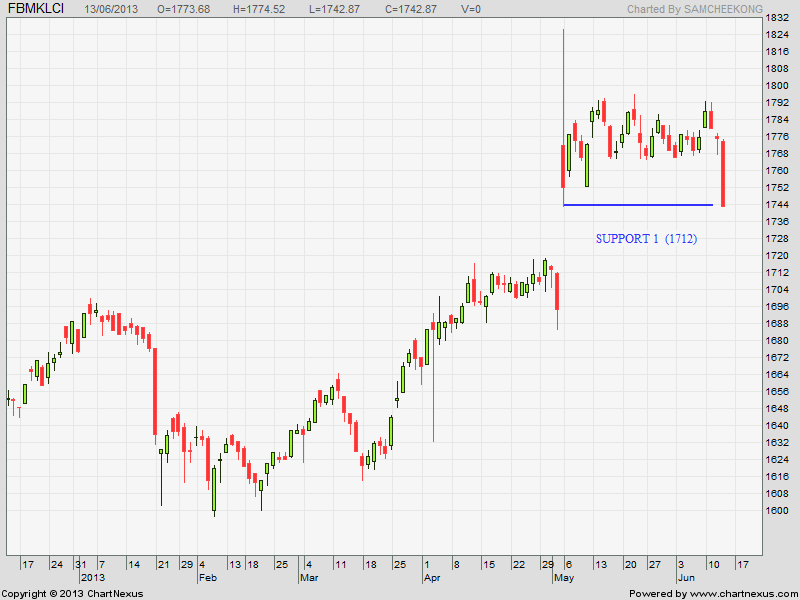
Task: Click the 1712 label on price axis
Action: [778, 272]
